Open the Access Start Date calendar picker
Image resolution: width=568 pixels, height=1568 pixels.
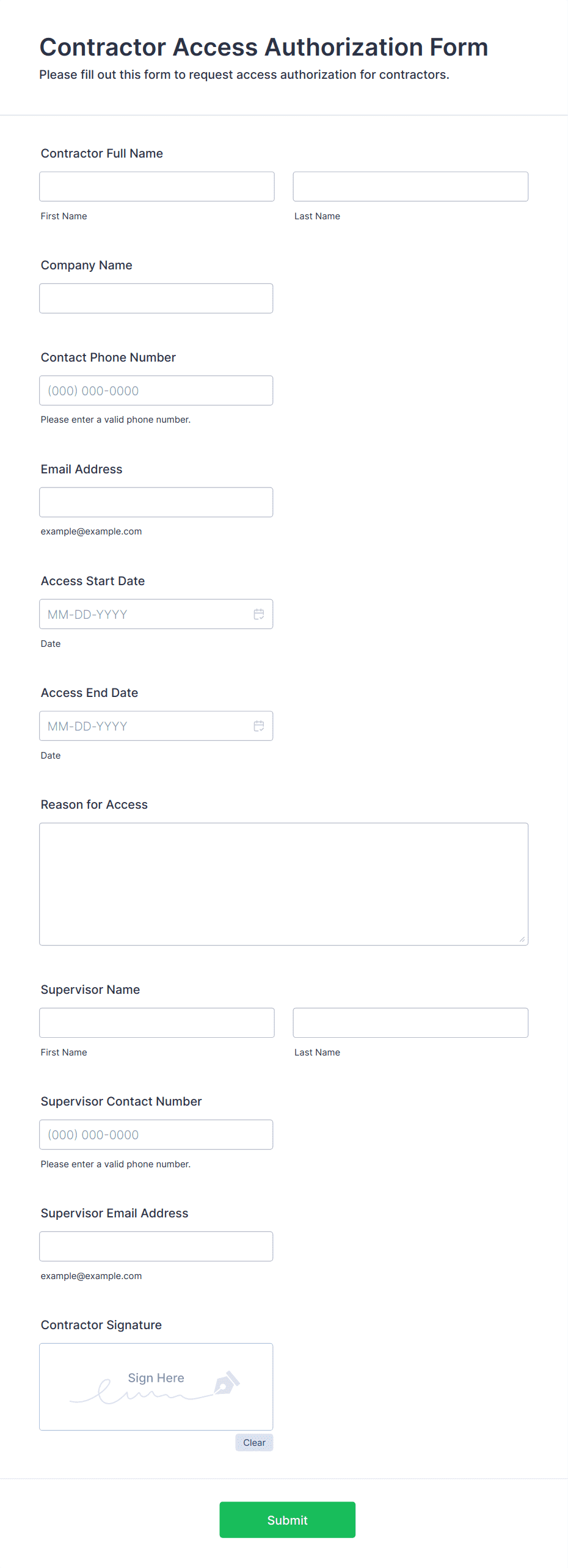tap(258, 614)
